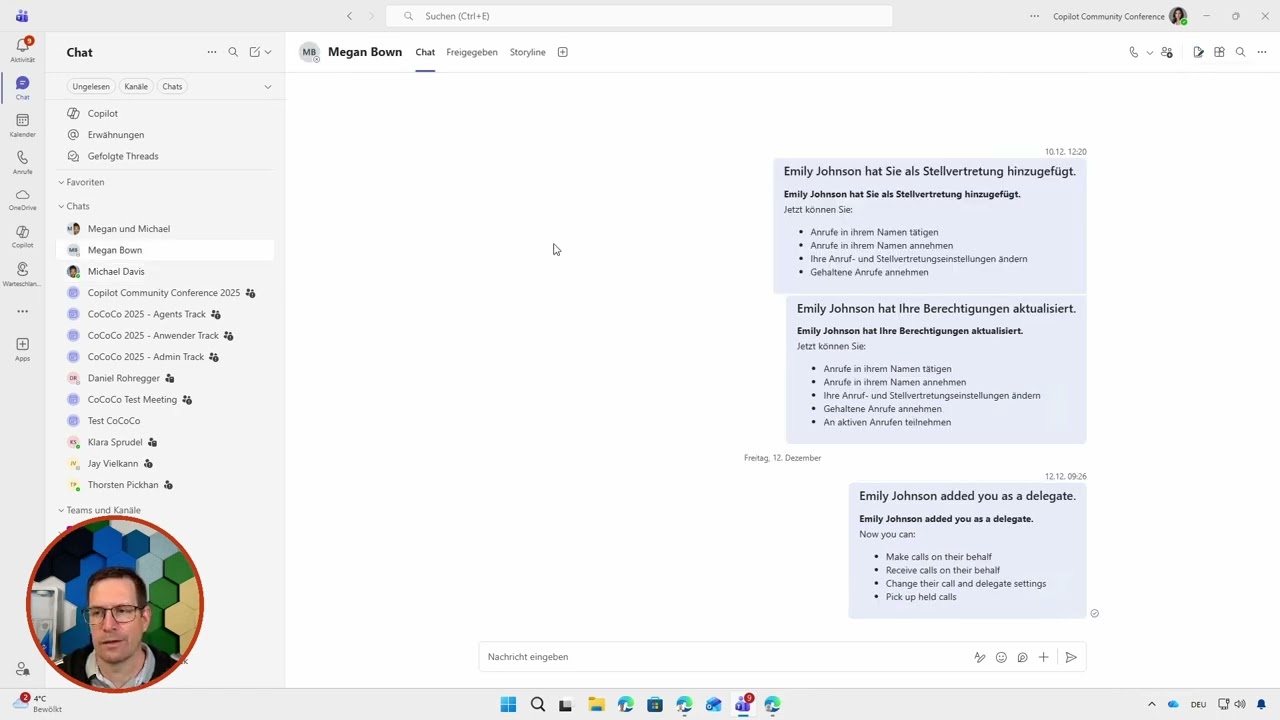Open chat list more options ellipsis
Screen dimensions: 1280x720
[x=211, y=52]
